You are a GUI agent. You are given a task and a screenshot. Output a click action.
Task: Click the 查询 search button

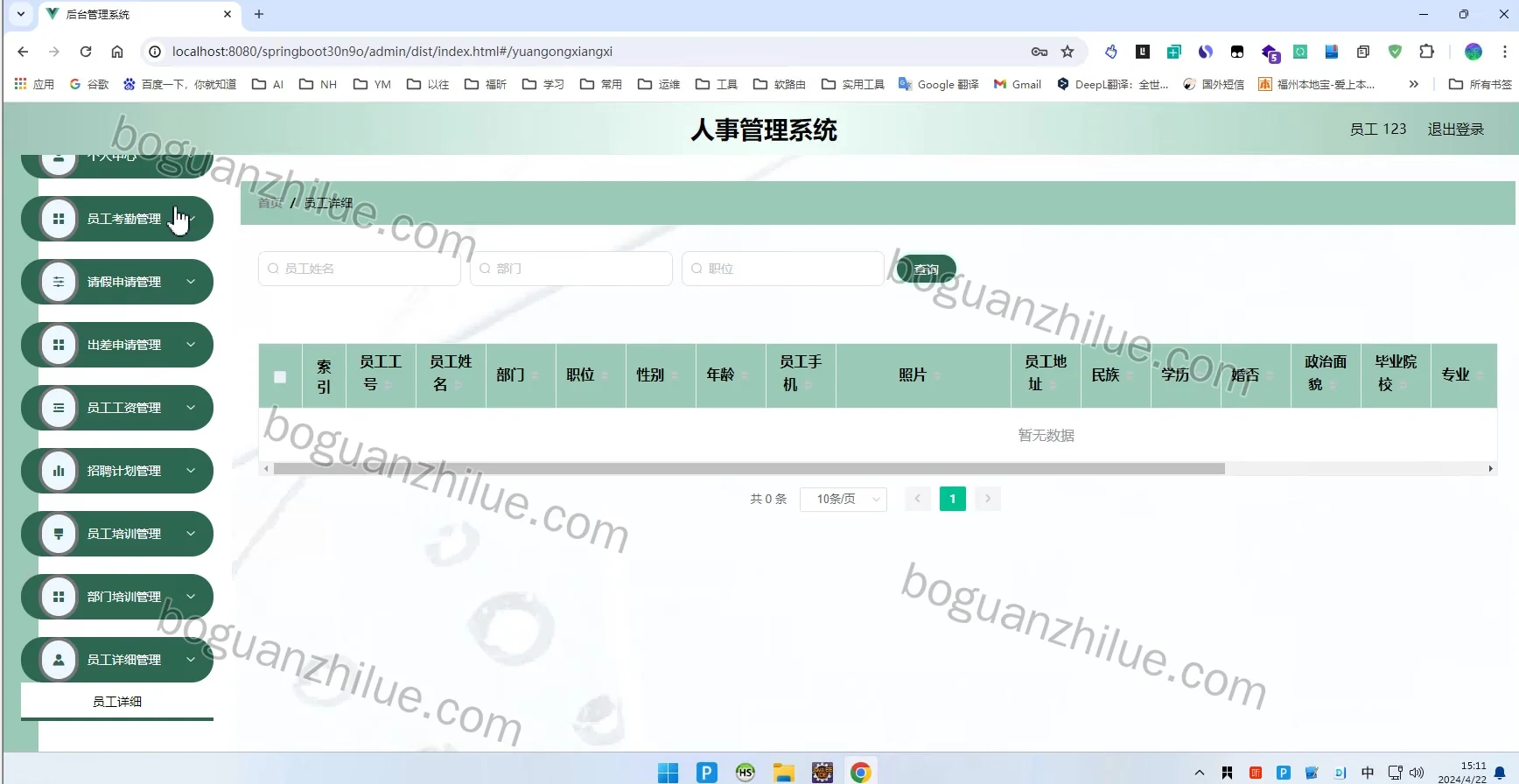point(926,269)
